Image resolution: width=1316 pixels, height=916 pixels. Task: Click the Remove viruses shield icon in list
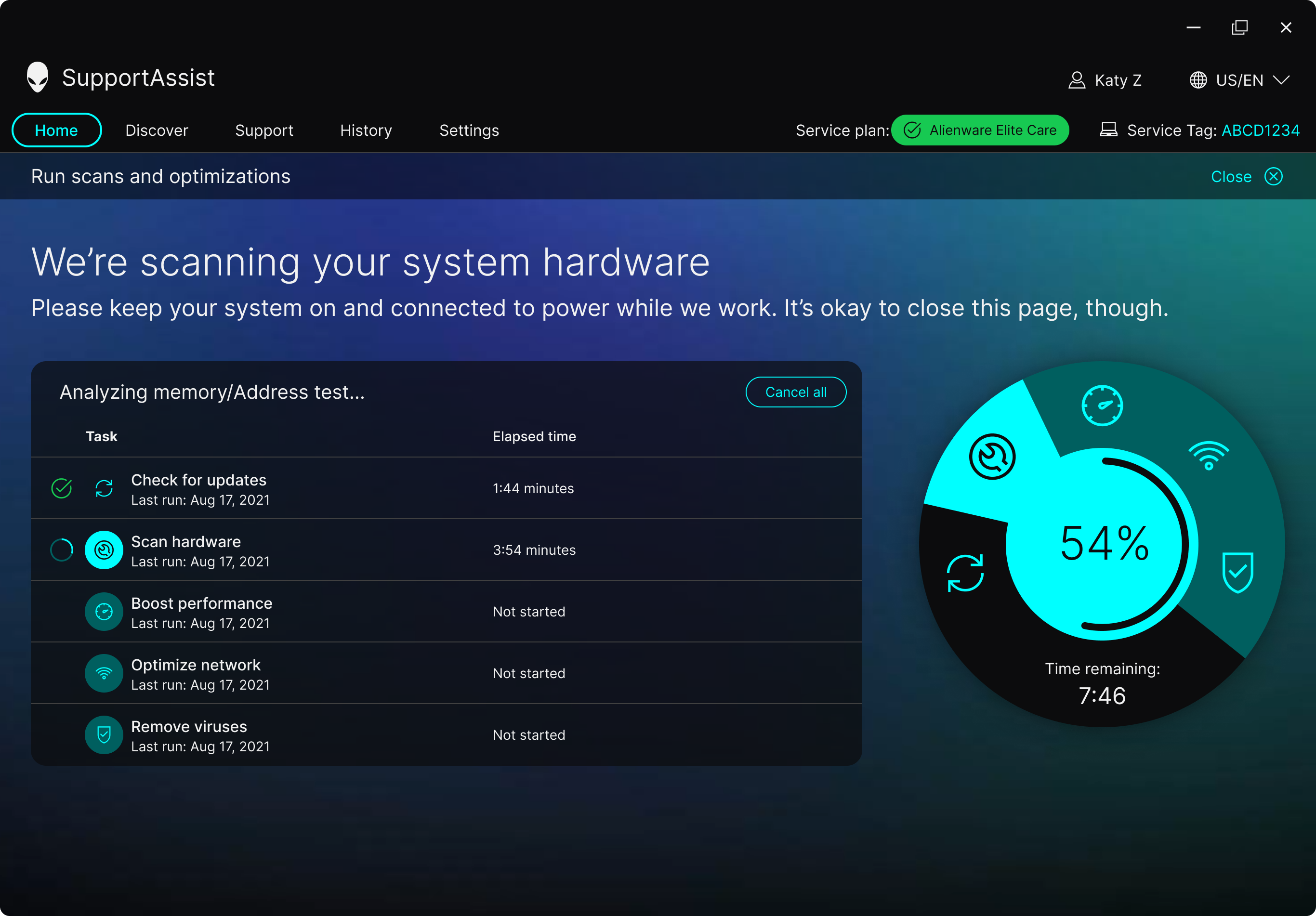point(104,735)
